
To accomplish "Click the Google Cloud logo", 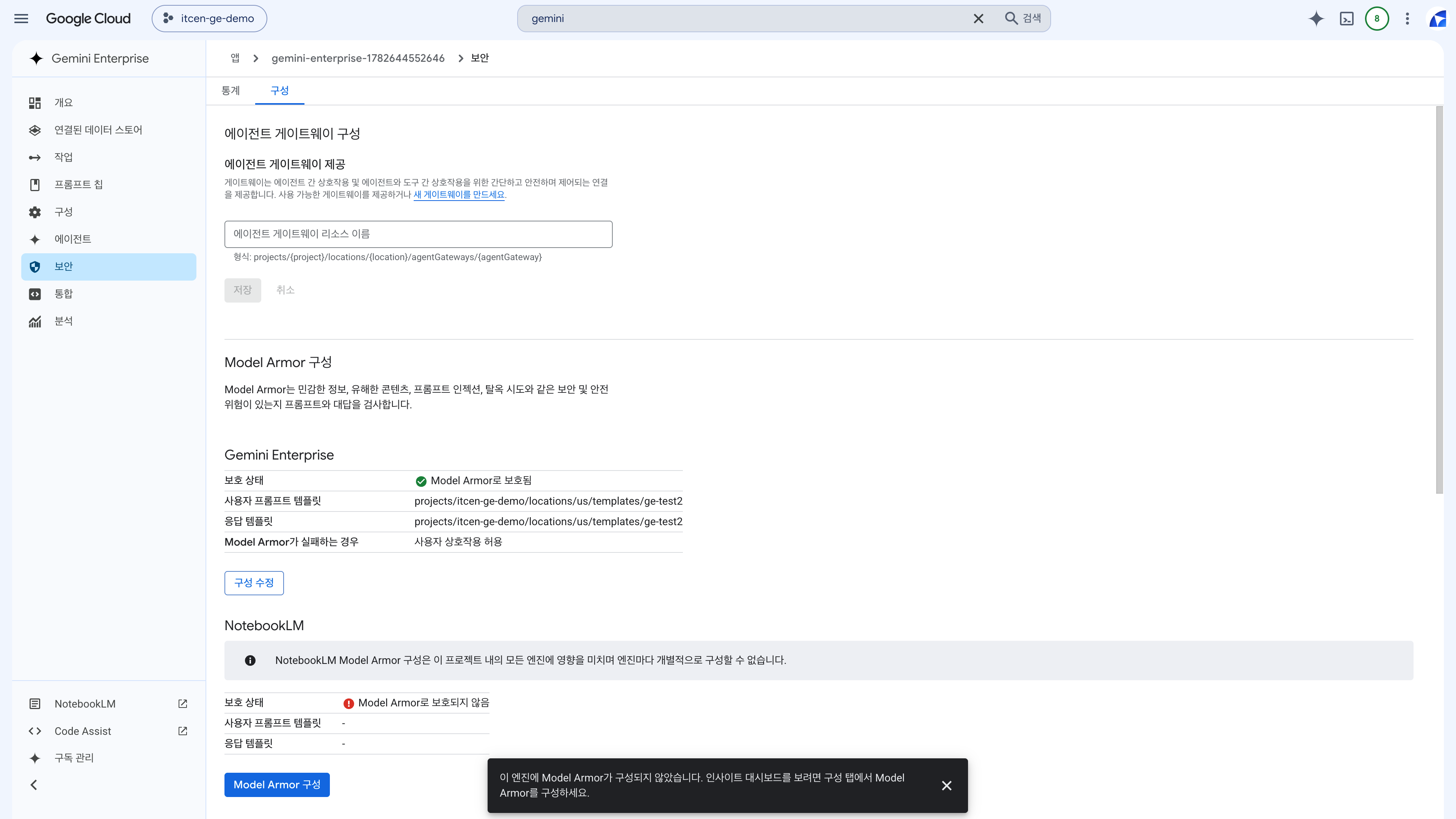I will (88, 19).
